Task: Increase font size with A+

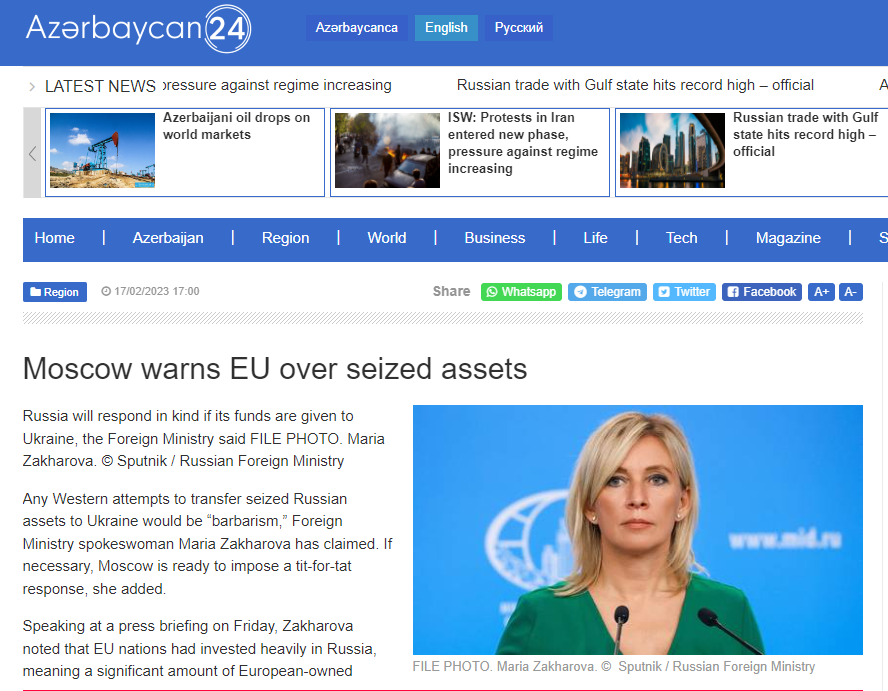Action: [x=821, y=292]
